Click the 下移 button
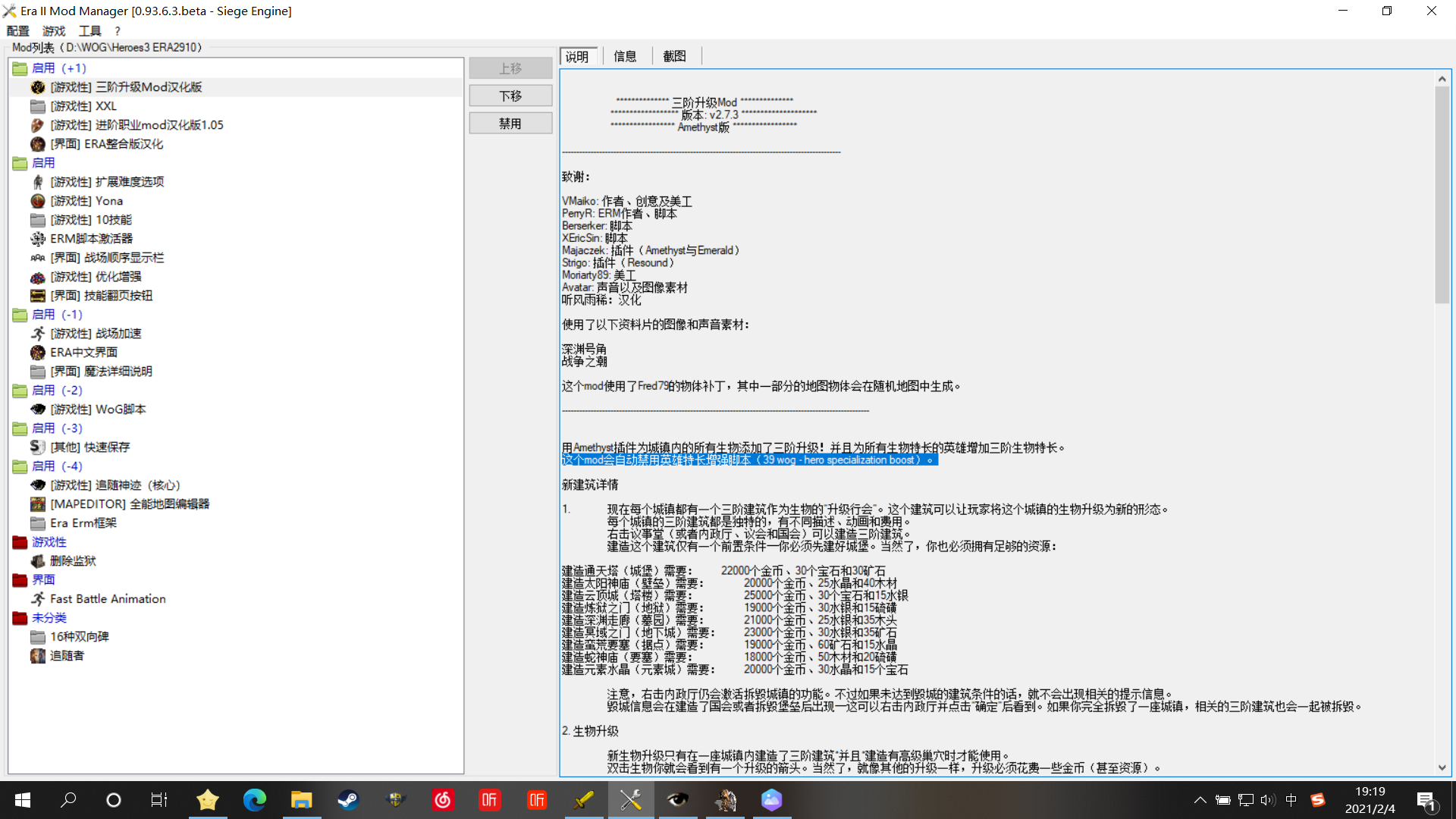This screenshot has height=819, width=1456. tap(510, 96)
